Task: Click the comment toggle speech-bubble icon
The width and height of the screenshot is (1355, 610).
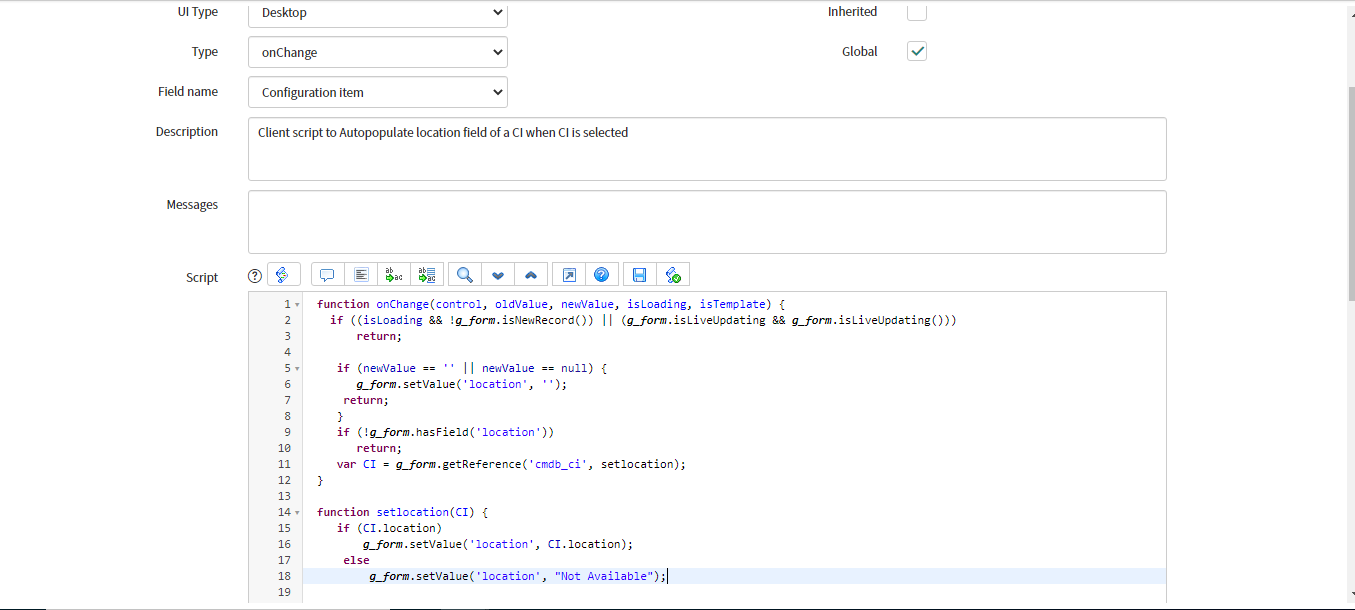Action: (327, 275)
